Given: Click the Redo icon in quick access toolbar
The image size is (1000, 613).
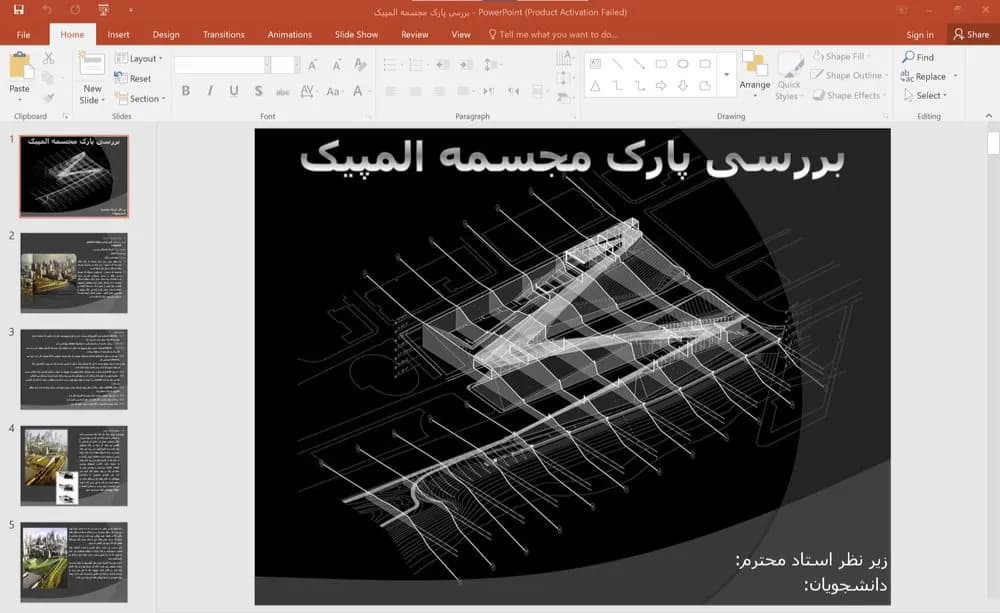Looking at the screenshot, I should [x=75, y=10].
